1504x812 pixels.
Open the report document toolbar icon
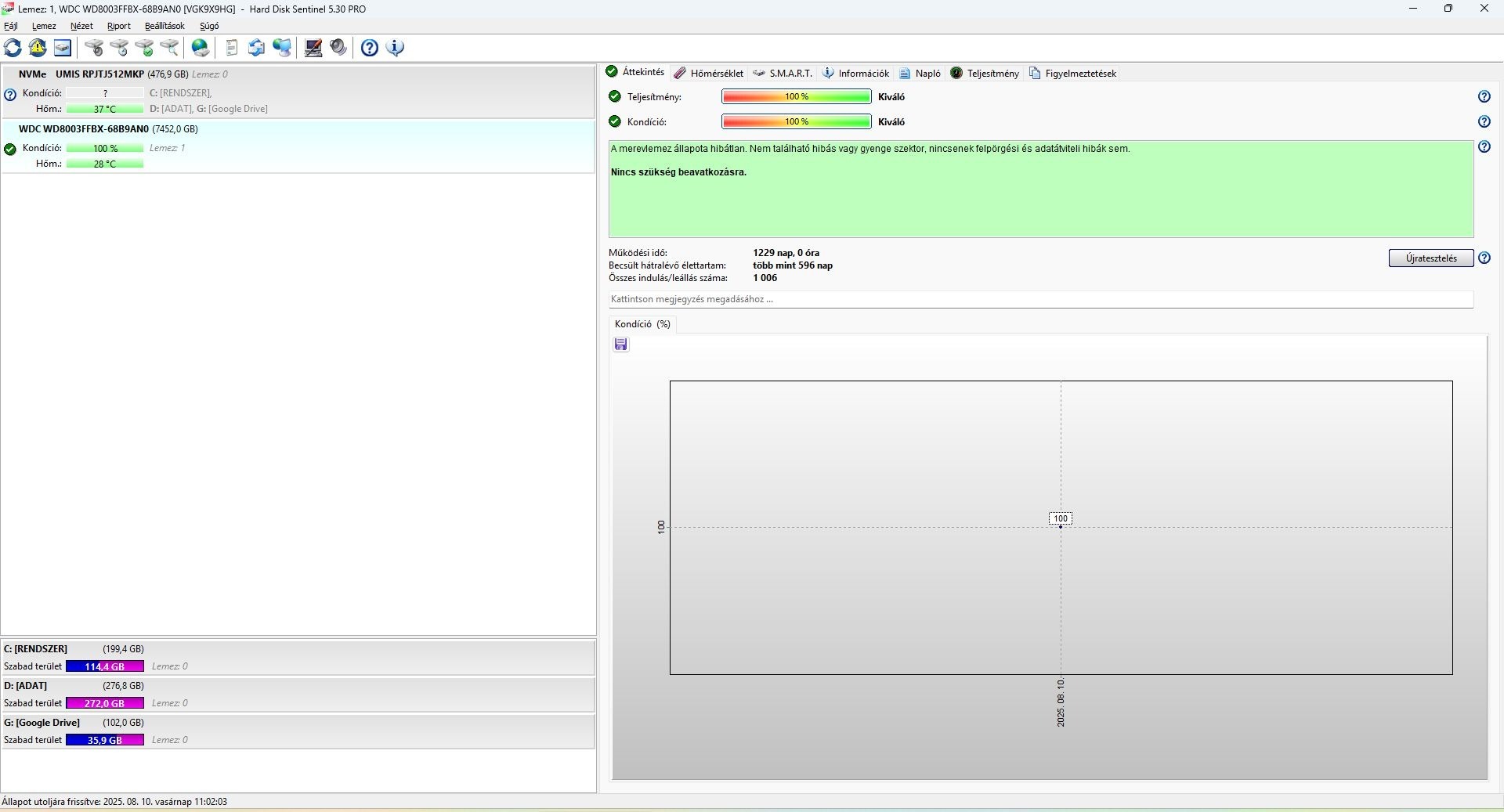231,48
